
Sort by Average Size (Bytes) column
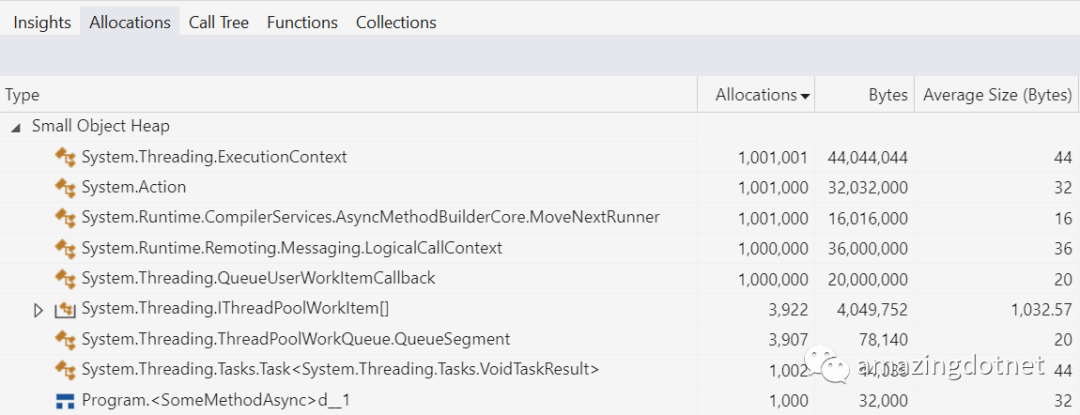coord(997,95)
